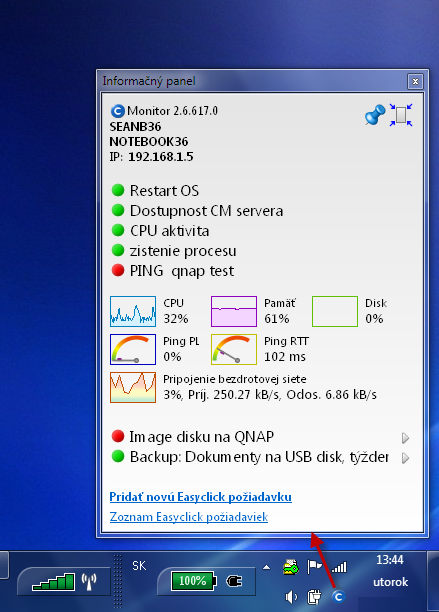Open the Action Center flag icon
This screenshot has height=612, width=439.
[314, 567]
